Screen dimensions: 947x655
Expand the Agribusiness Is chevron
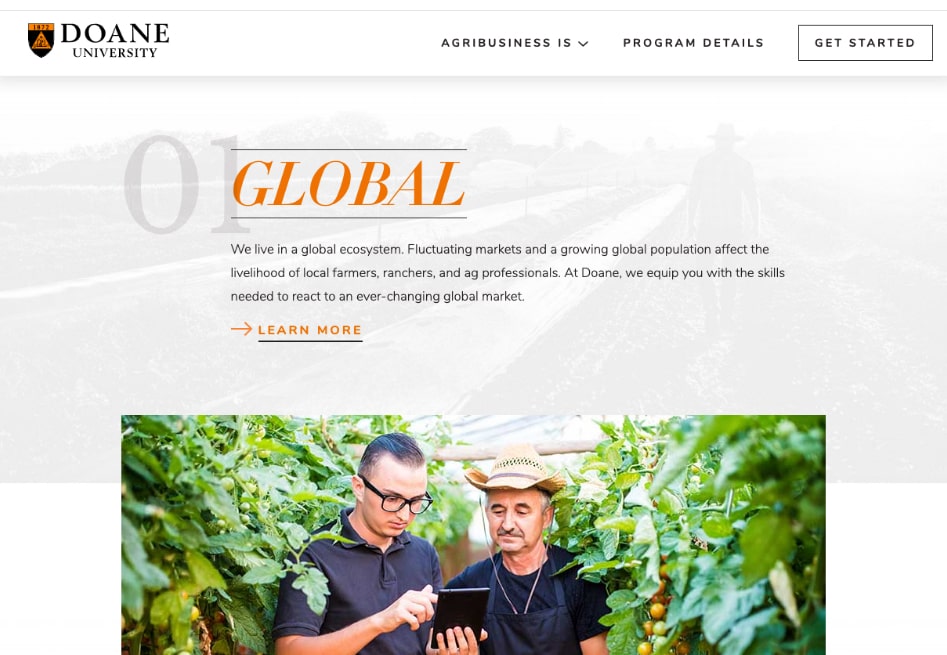(x=583, y=43)
